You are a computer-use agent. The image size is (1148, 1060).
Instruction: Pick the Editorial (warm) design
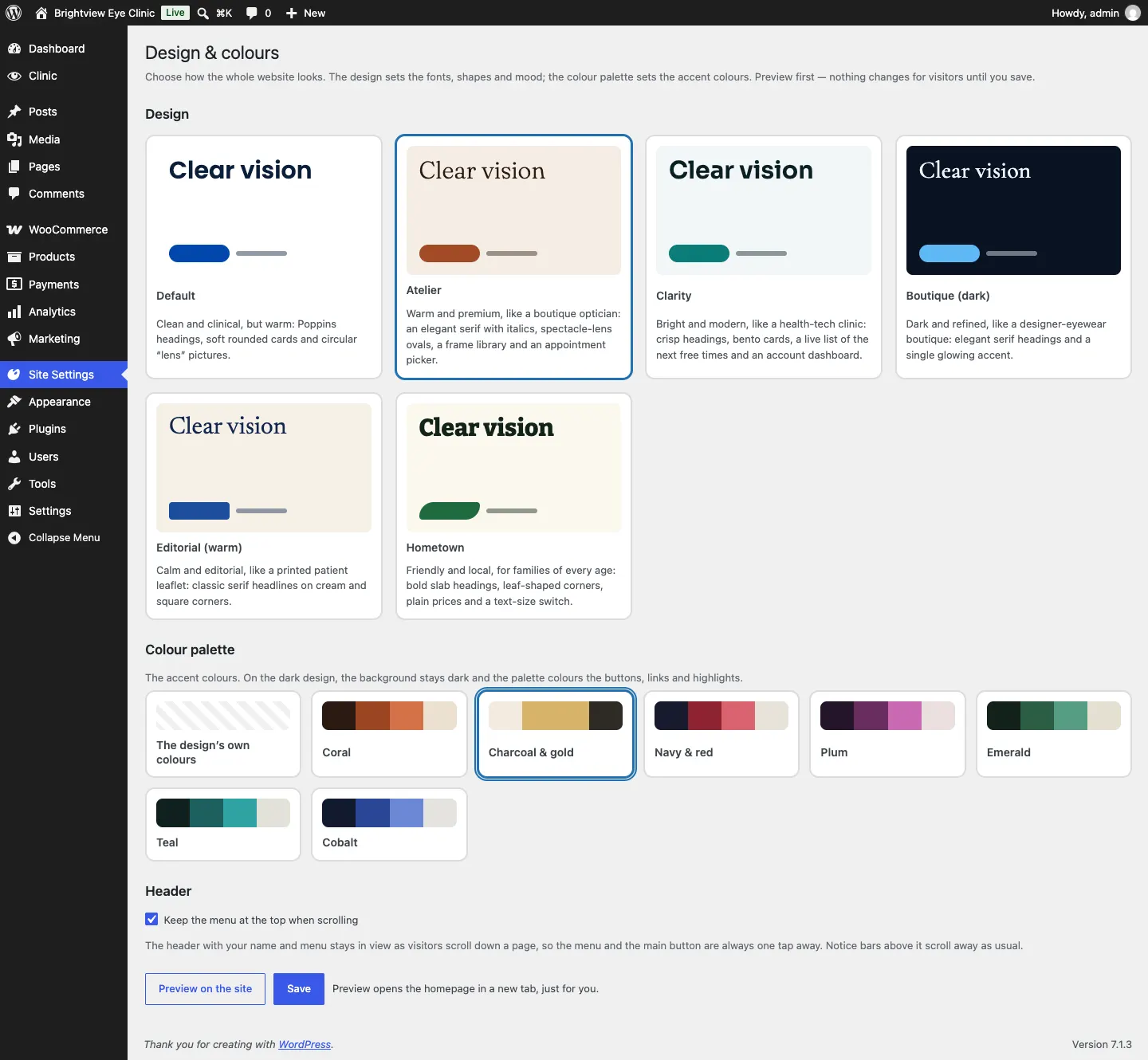(x=264, y=506)
